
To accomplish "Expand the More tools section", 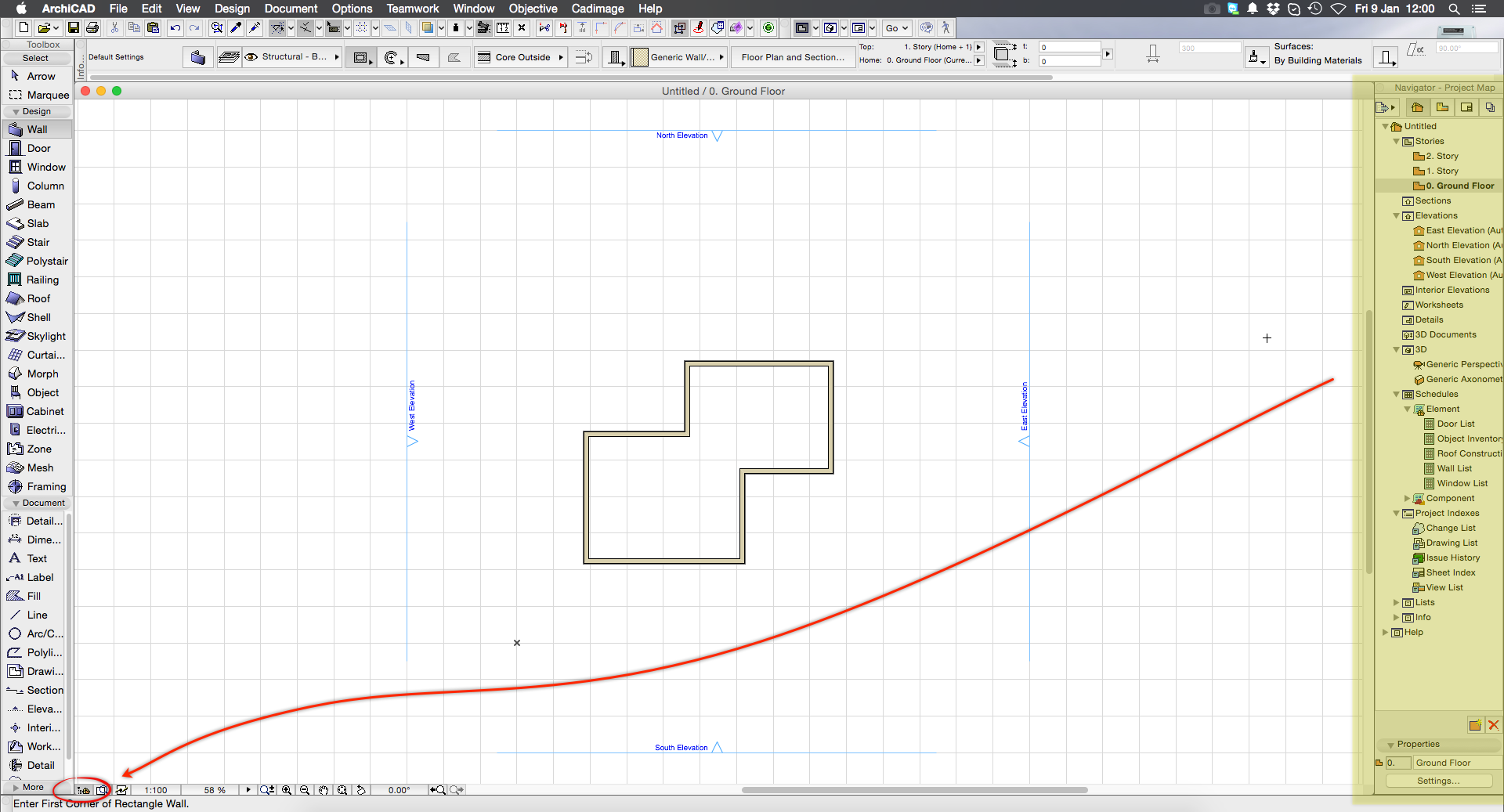I will (33, 787).
